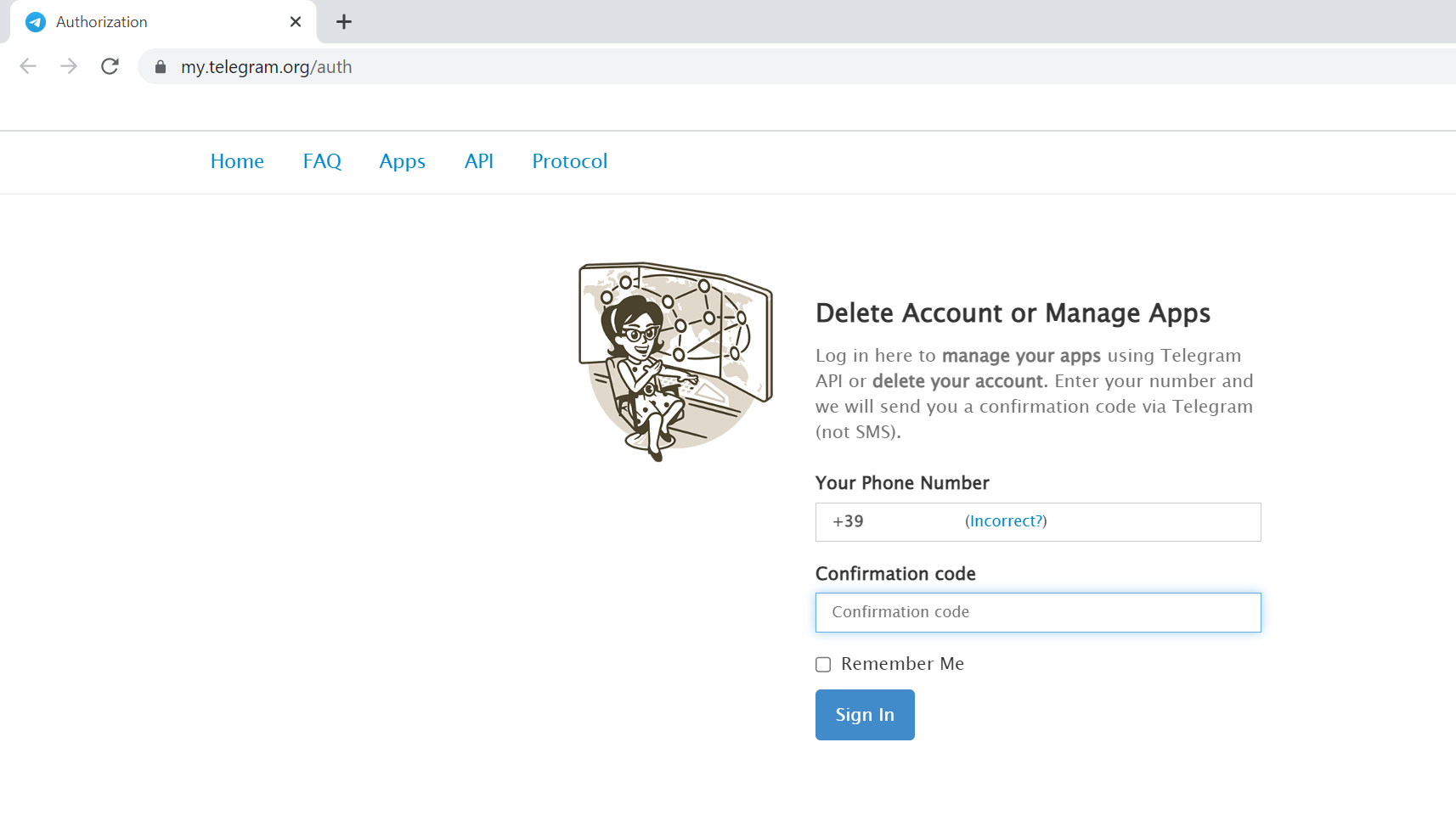Open the API navigation link
This screenshot has width=1456, height=838.
tap(478, 161)
